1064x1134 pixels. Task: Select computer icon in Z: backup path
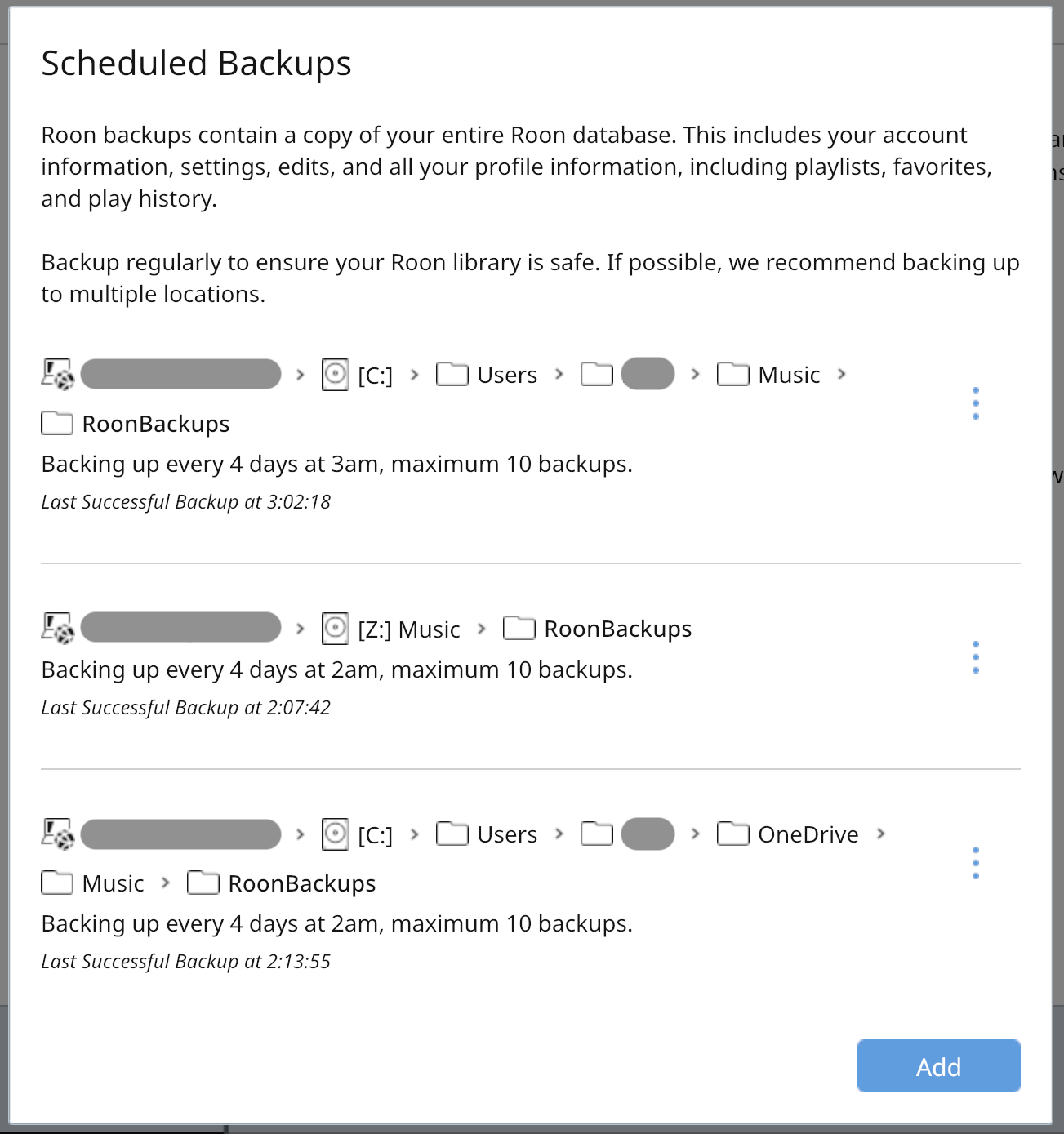pyautogui.click(x=58, y=629)
